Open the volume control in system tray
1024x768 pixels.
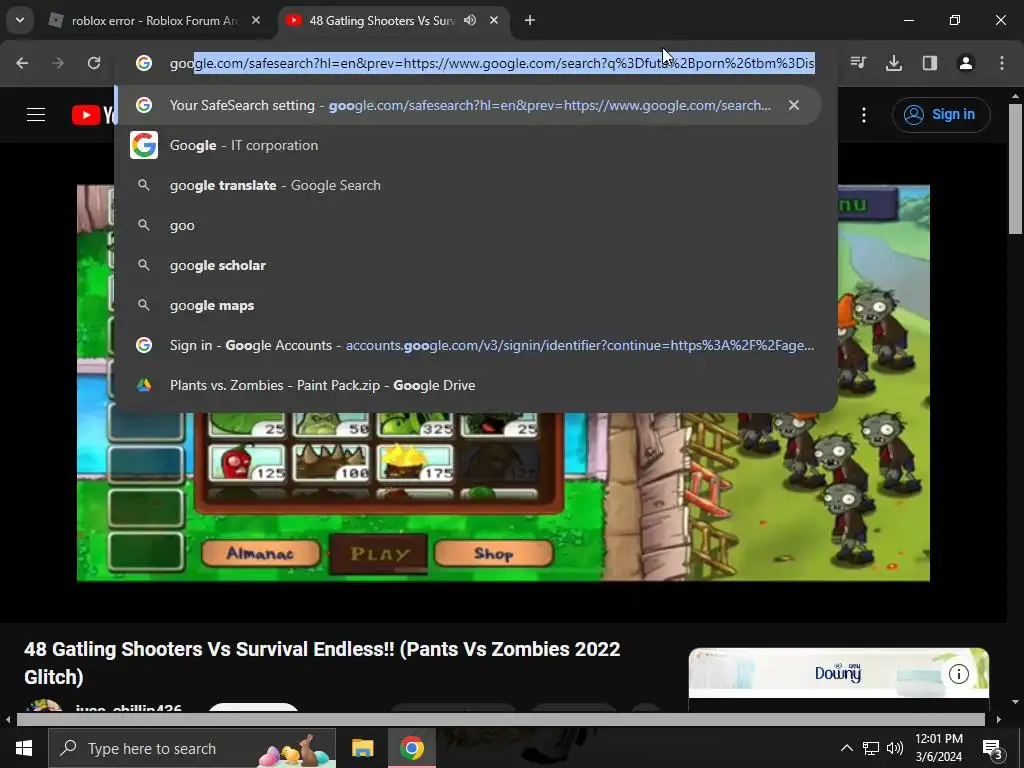(x=895, y=748)
